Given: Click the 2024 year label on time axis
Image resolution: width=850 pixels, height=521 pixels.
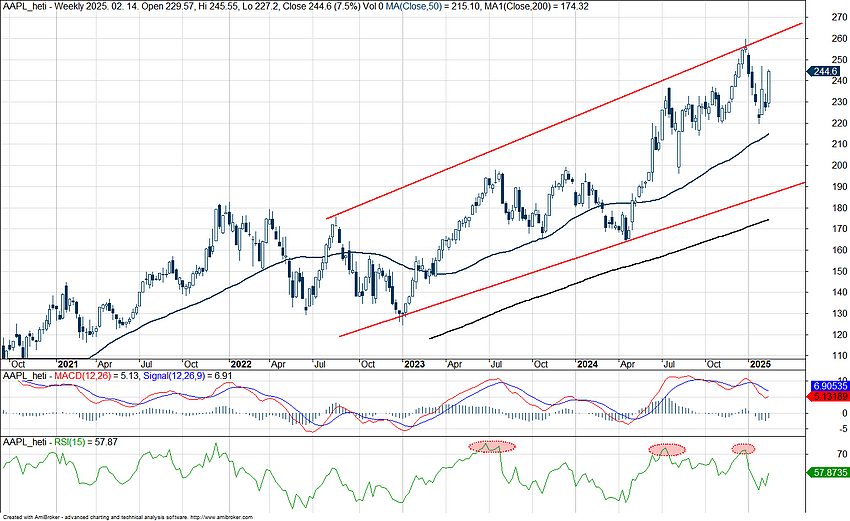Looking at the screenshot, I should [588, 364].
